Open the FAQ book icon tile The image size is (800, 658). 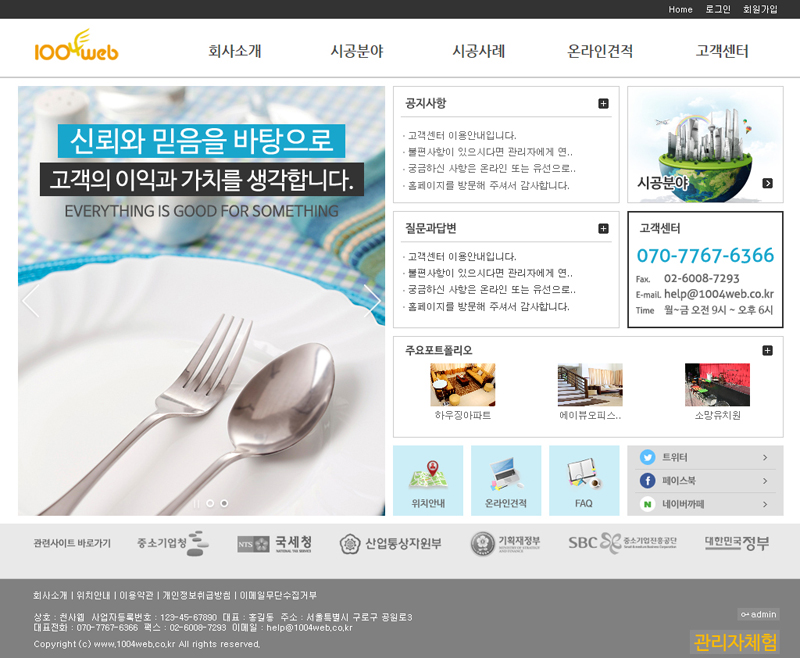[x=584, y=480]
